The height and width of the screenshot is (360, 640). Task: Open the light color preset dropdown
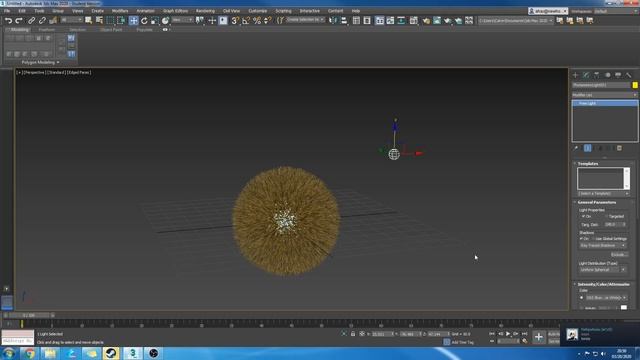click(x=606, y=298)
